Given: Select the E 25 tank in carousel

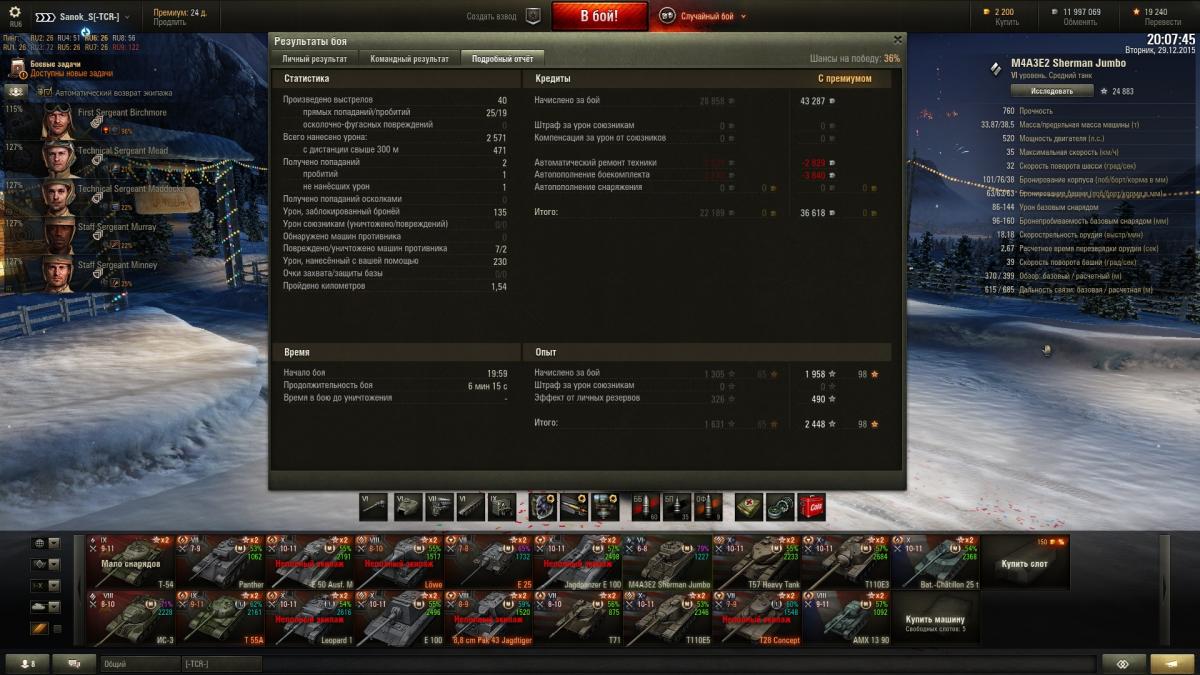Looking at the screenshot, I should [x=487, y=563].
